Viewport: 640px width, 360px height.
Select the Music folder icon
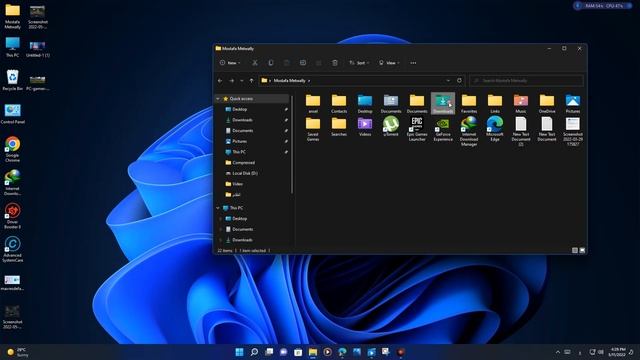pos(521,103)
